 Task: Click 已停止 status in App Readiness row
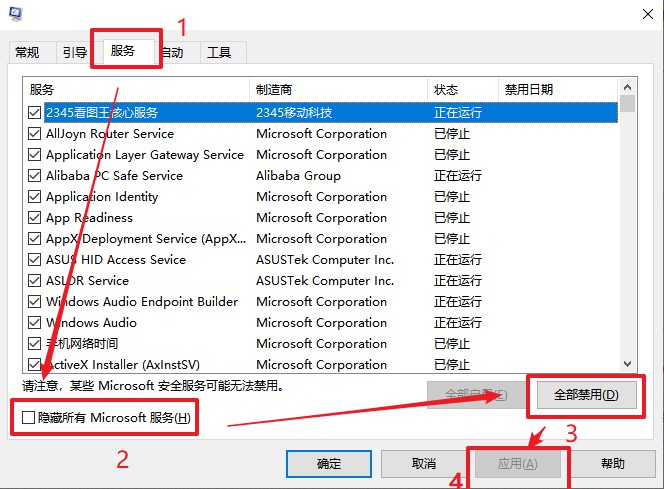[451, 218]
